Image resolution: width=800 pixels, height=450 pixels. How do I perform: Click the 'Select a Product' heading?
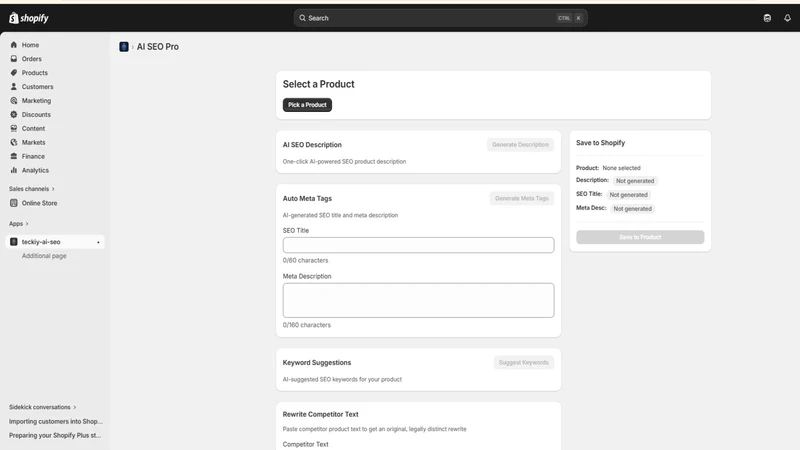pos(318,84)
